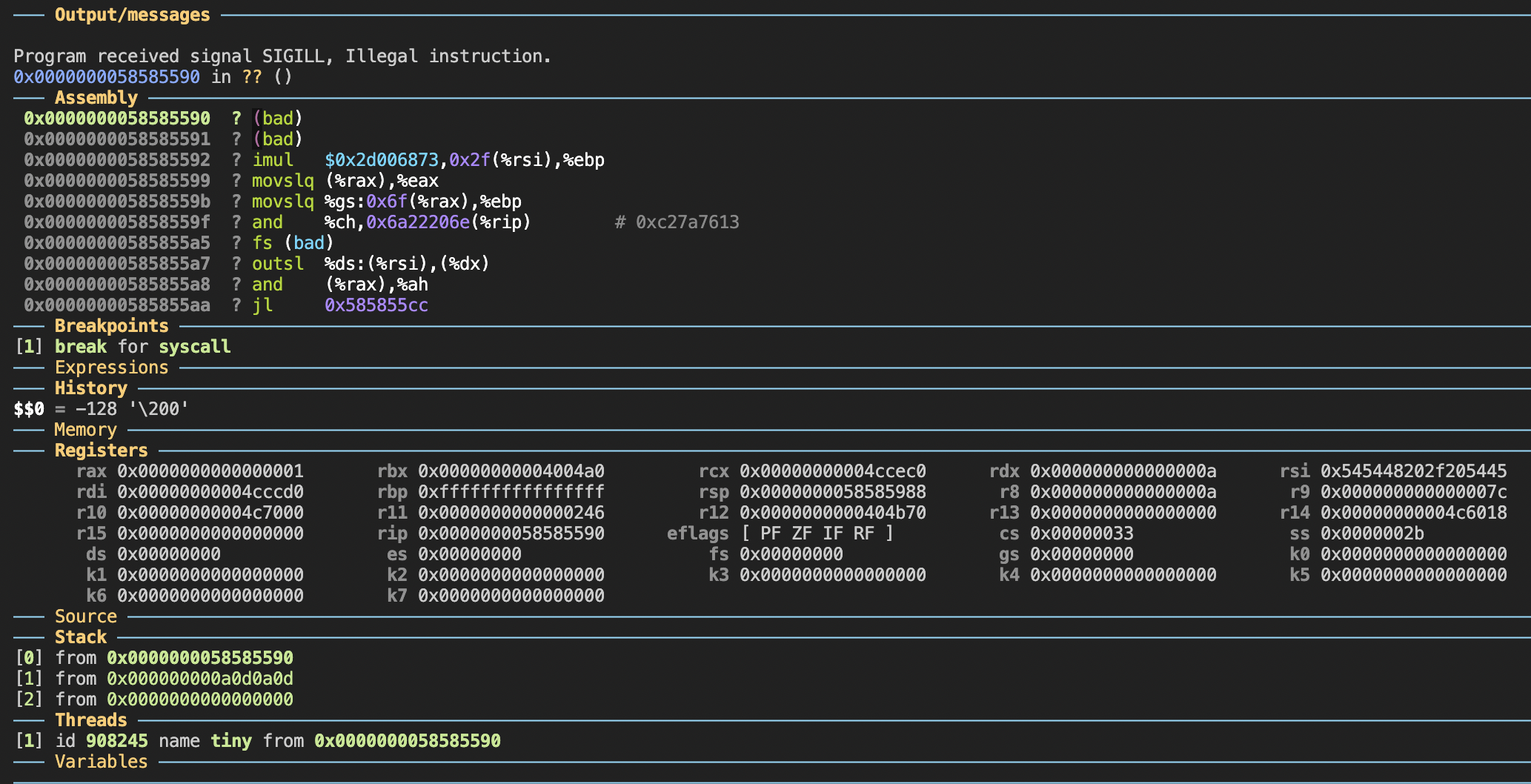Select the Breakpoints section header
This screenshot has height=784, width=1531.
point(111,326)
